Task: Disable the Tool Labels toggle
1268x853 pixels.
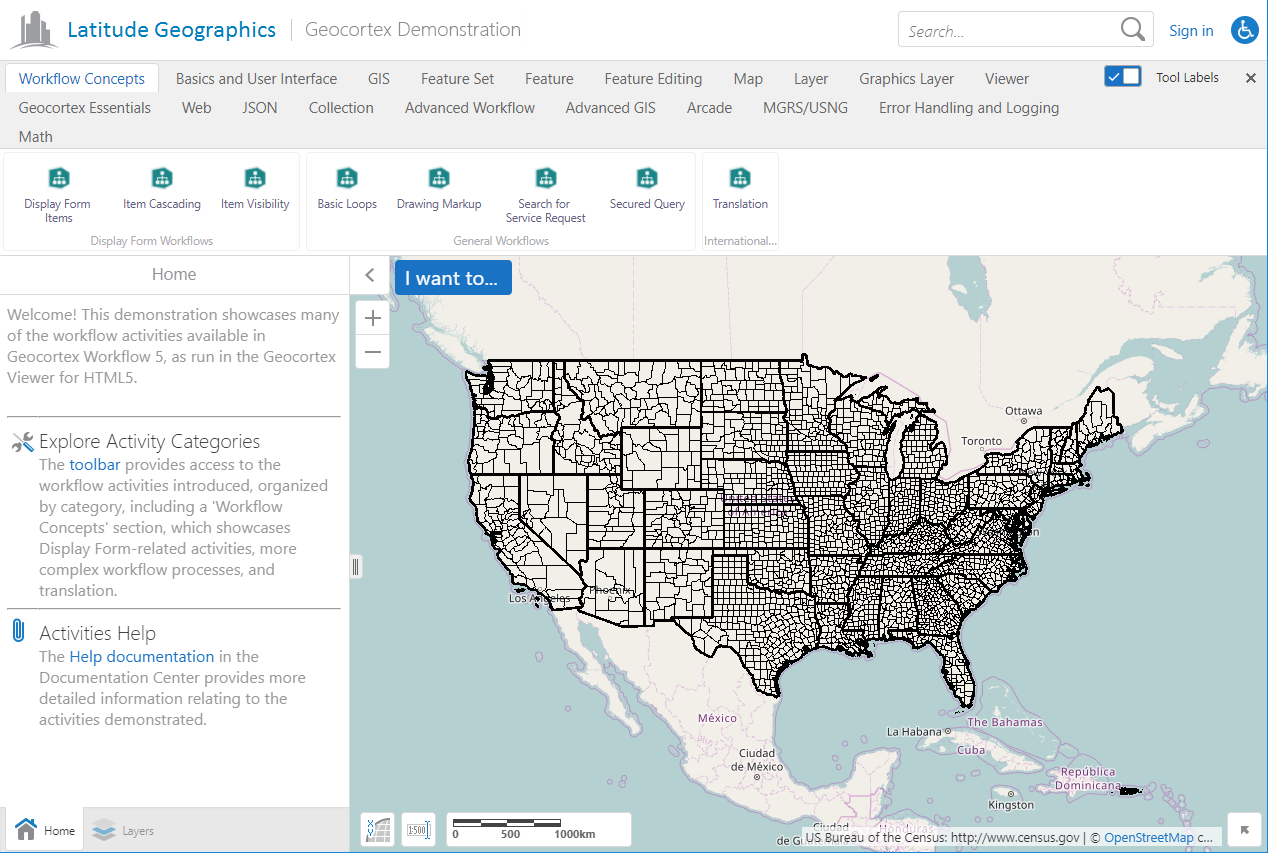Action: click(1122, 75)
